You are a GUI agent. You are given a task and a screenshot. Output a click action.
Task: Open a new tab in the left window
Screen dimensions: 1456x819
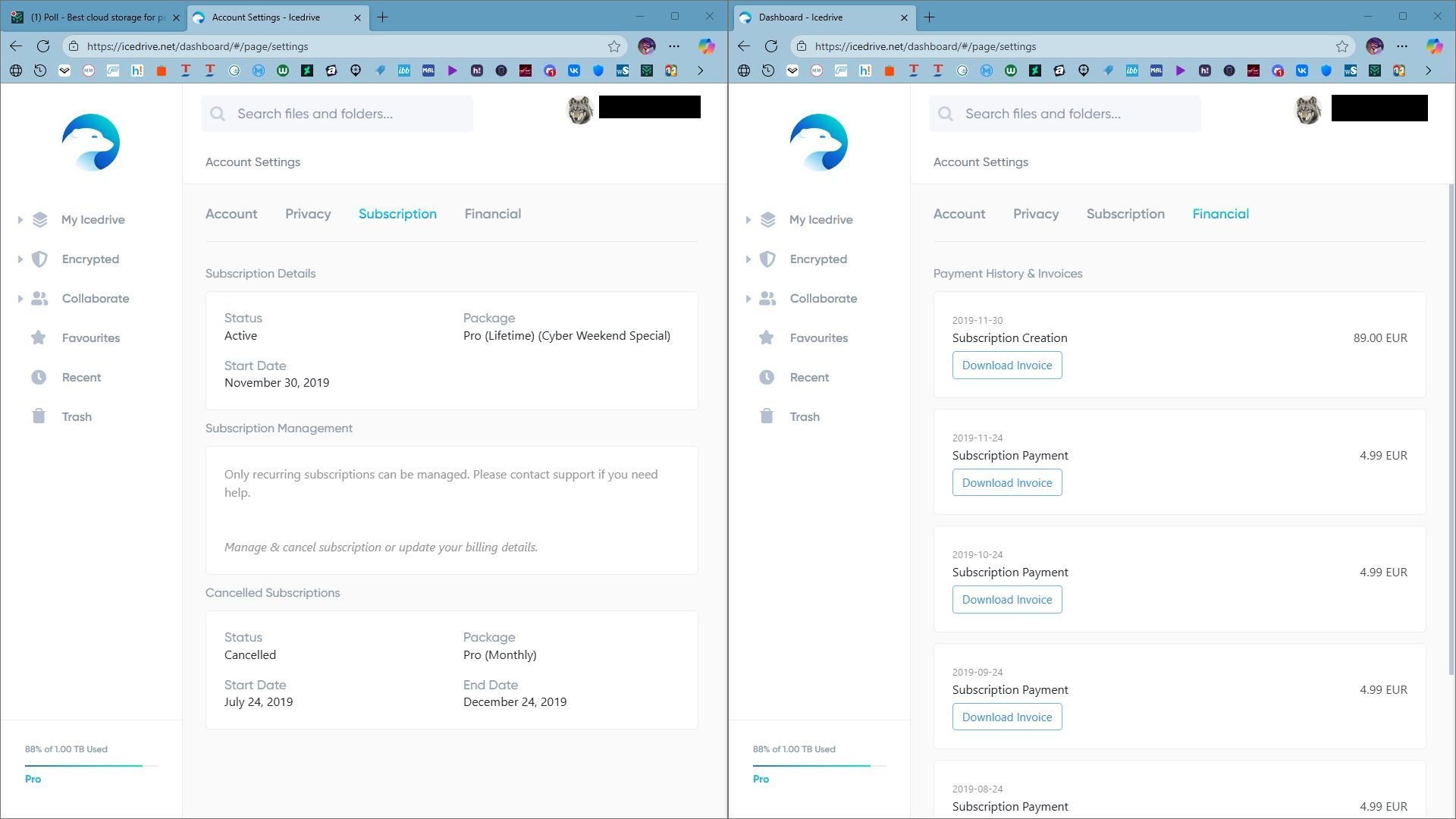[x=383, y=17]
